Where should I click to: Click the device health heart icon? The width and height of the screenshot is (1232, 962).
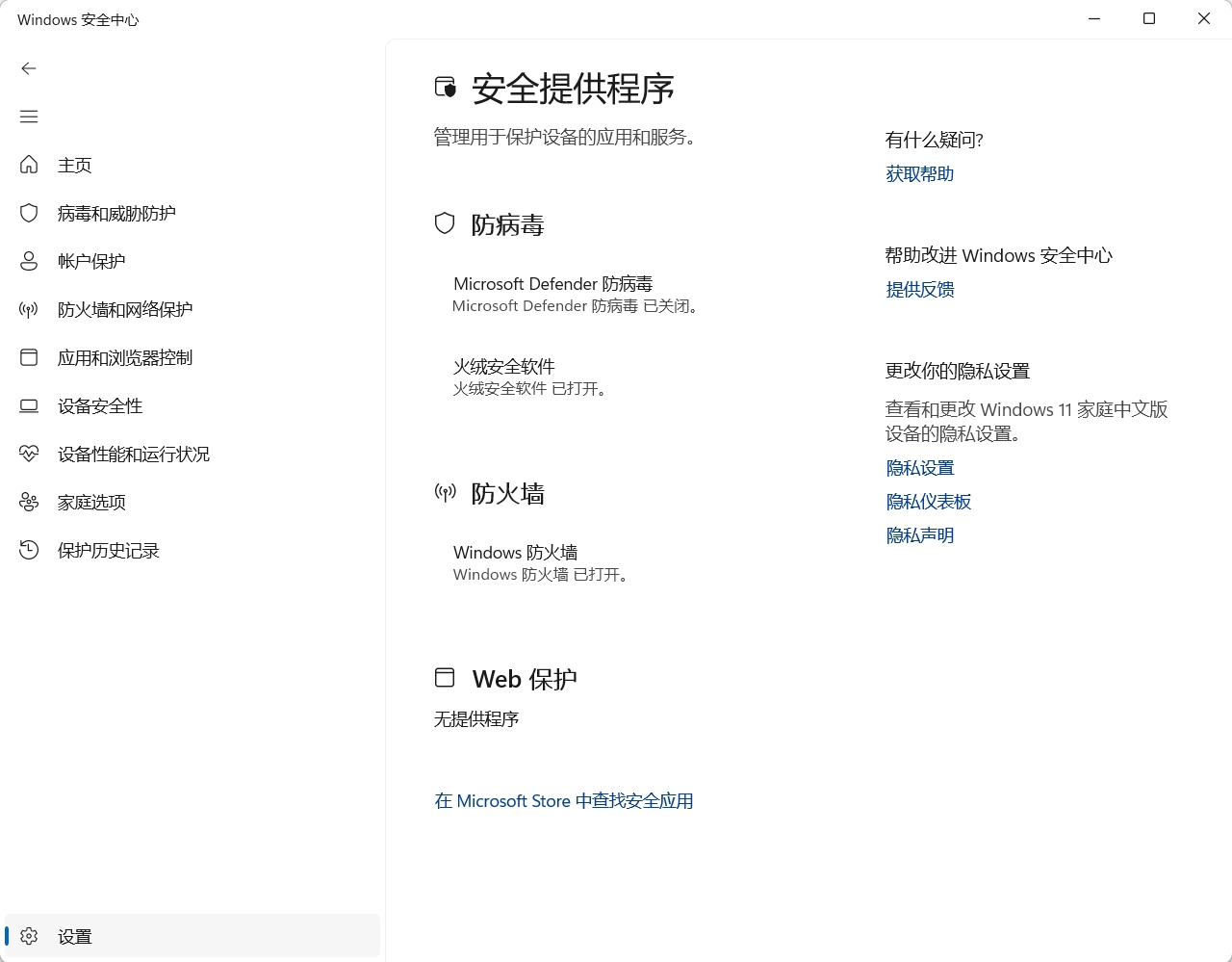29,454
